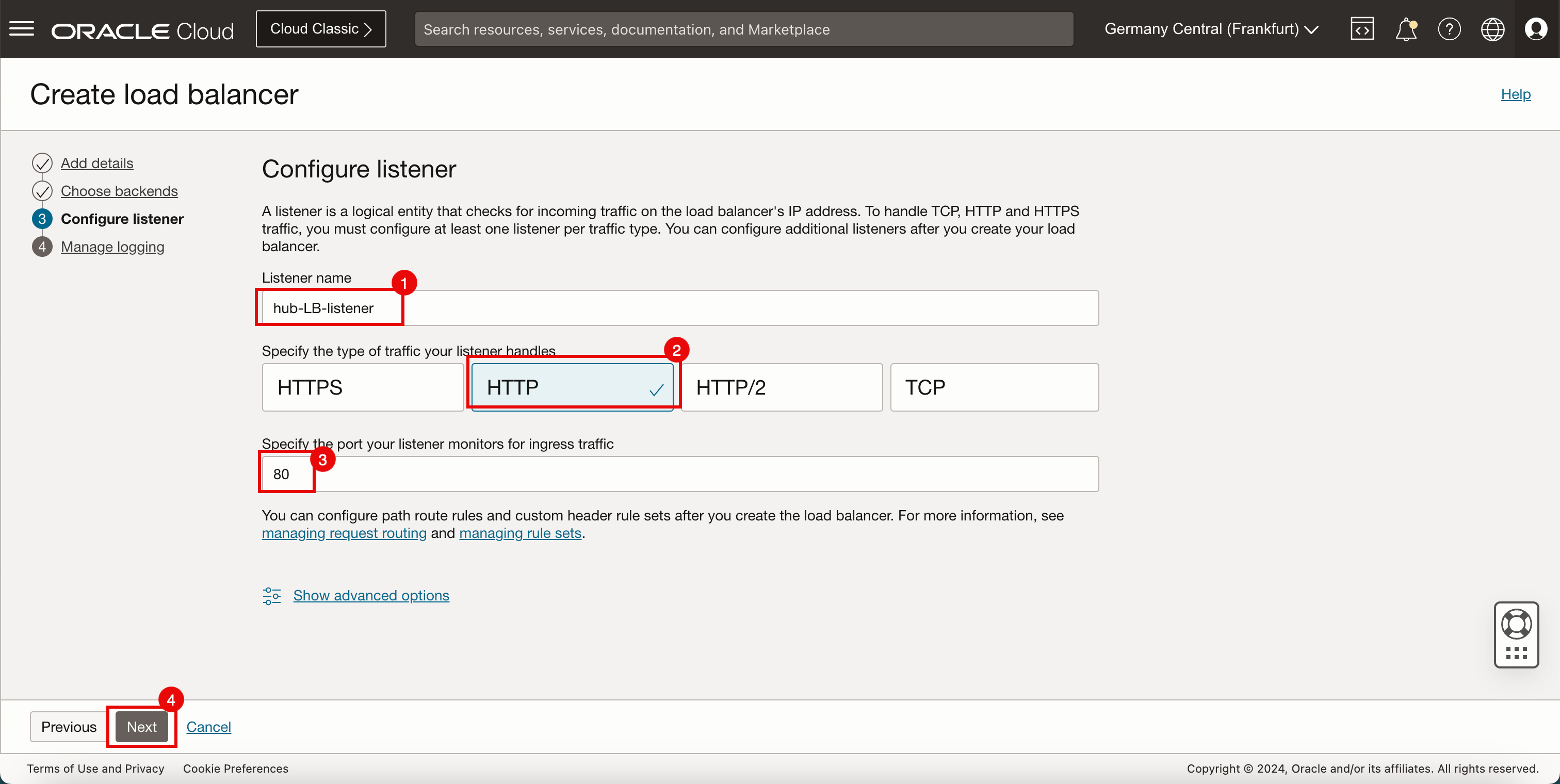Screen dimensions: 1560x784
Task: Click Add details step in sidebar
Action: pos(97,162)
